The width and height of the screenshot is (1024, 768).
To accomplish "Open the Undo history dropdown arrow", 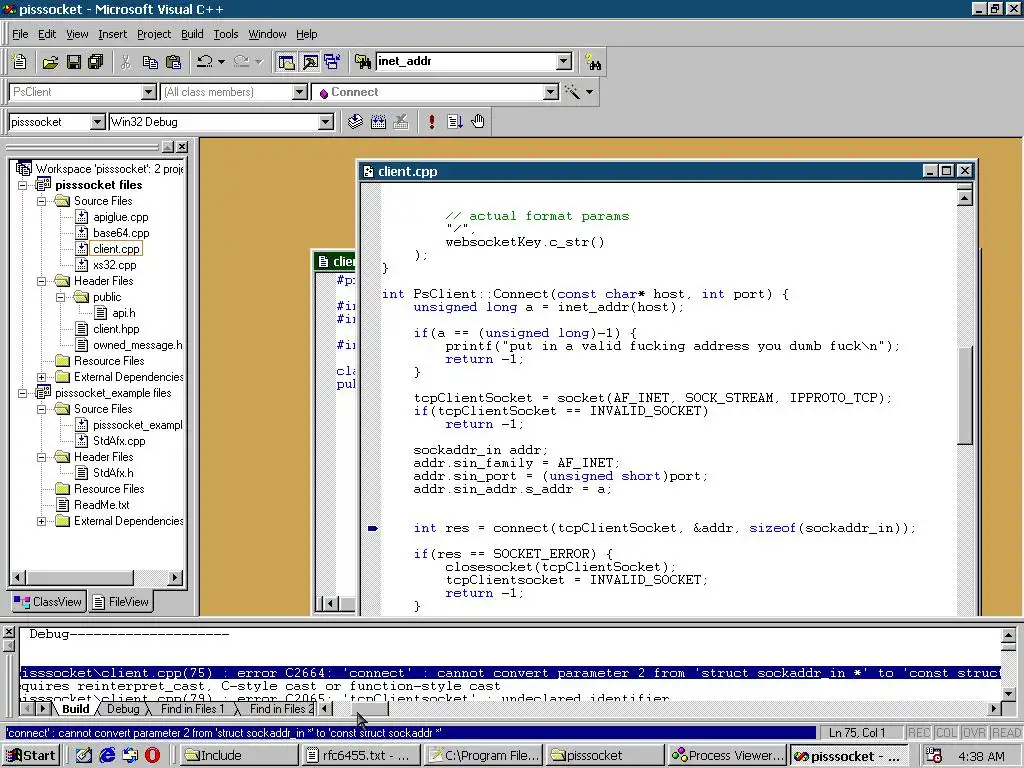I will point(222,62).
